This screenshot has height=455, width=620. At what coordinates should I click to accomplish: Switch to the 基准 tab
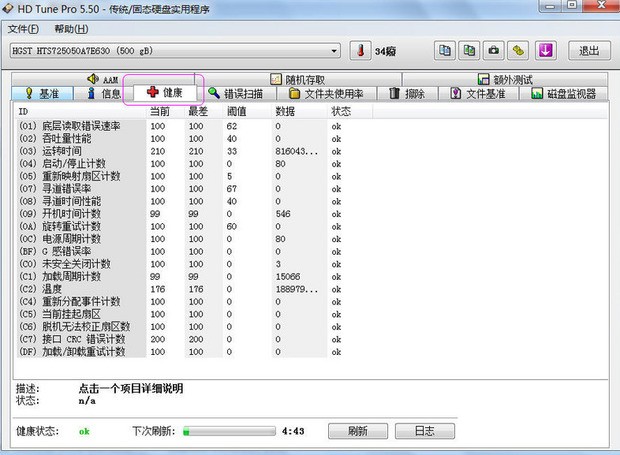coord(43,94)
